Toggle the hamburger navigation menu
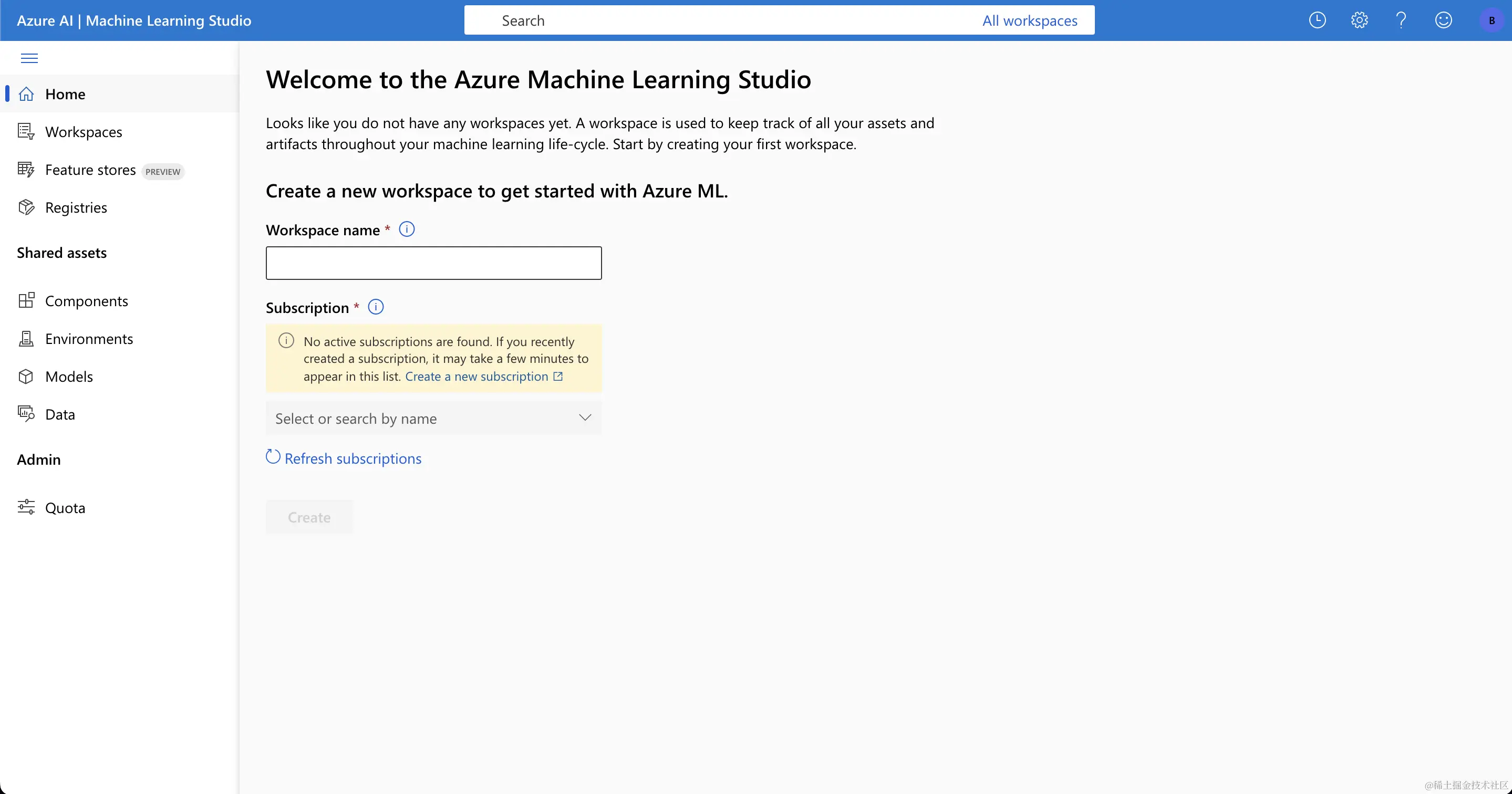 click(29, 58)
